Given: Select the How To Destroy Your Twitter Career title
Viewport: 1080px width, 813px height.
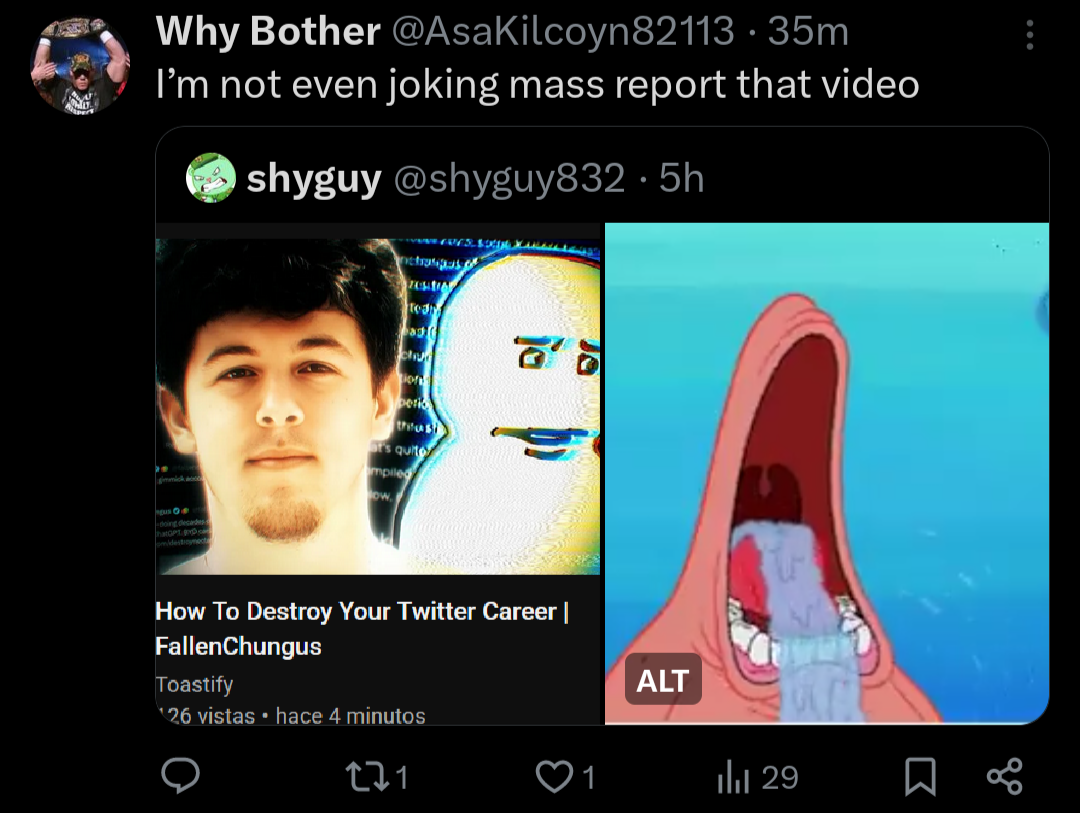Looking at the screenshot, I should (362, 628).
